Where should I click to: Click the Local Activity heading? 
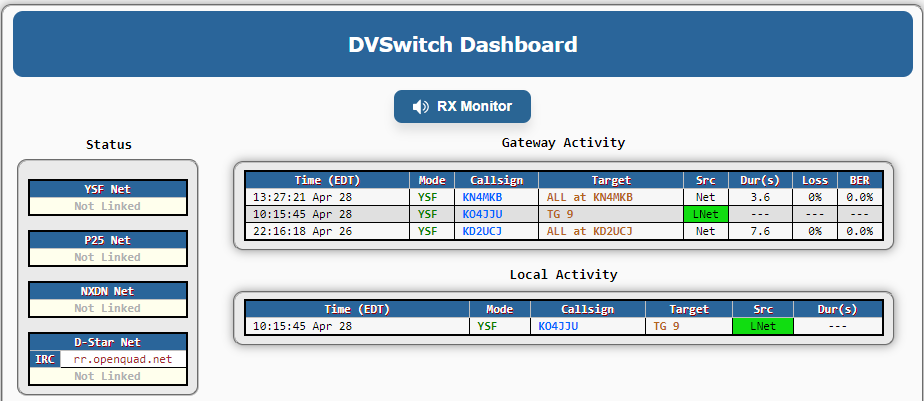click(563, 275)
